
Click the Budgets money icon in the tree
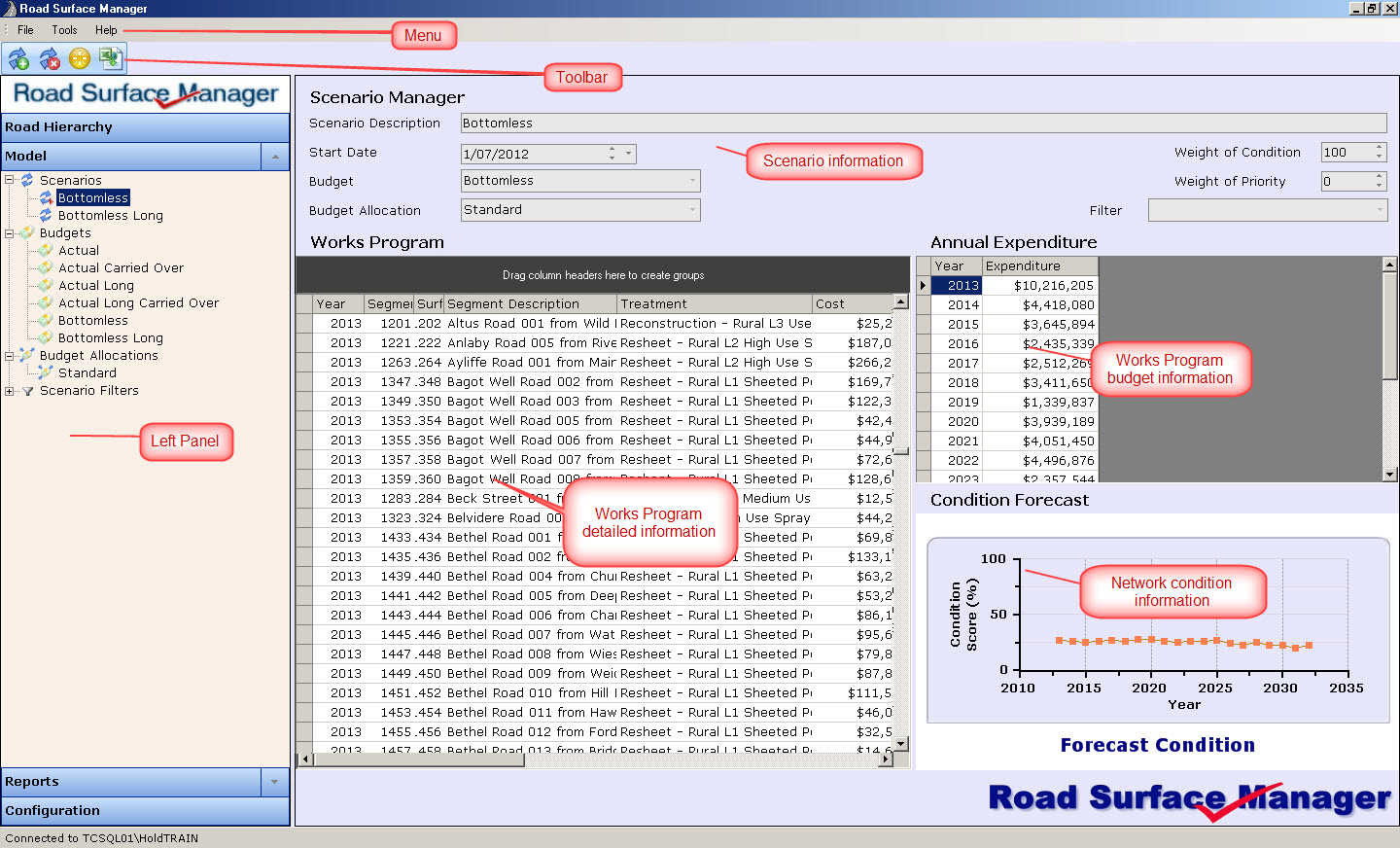pos(27,232)
